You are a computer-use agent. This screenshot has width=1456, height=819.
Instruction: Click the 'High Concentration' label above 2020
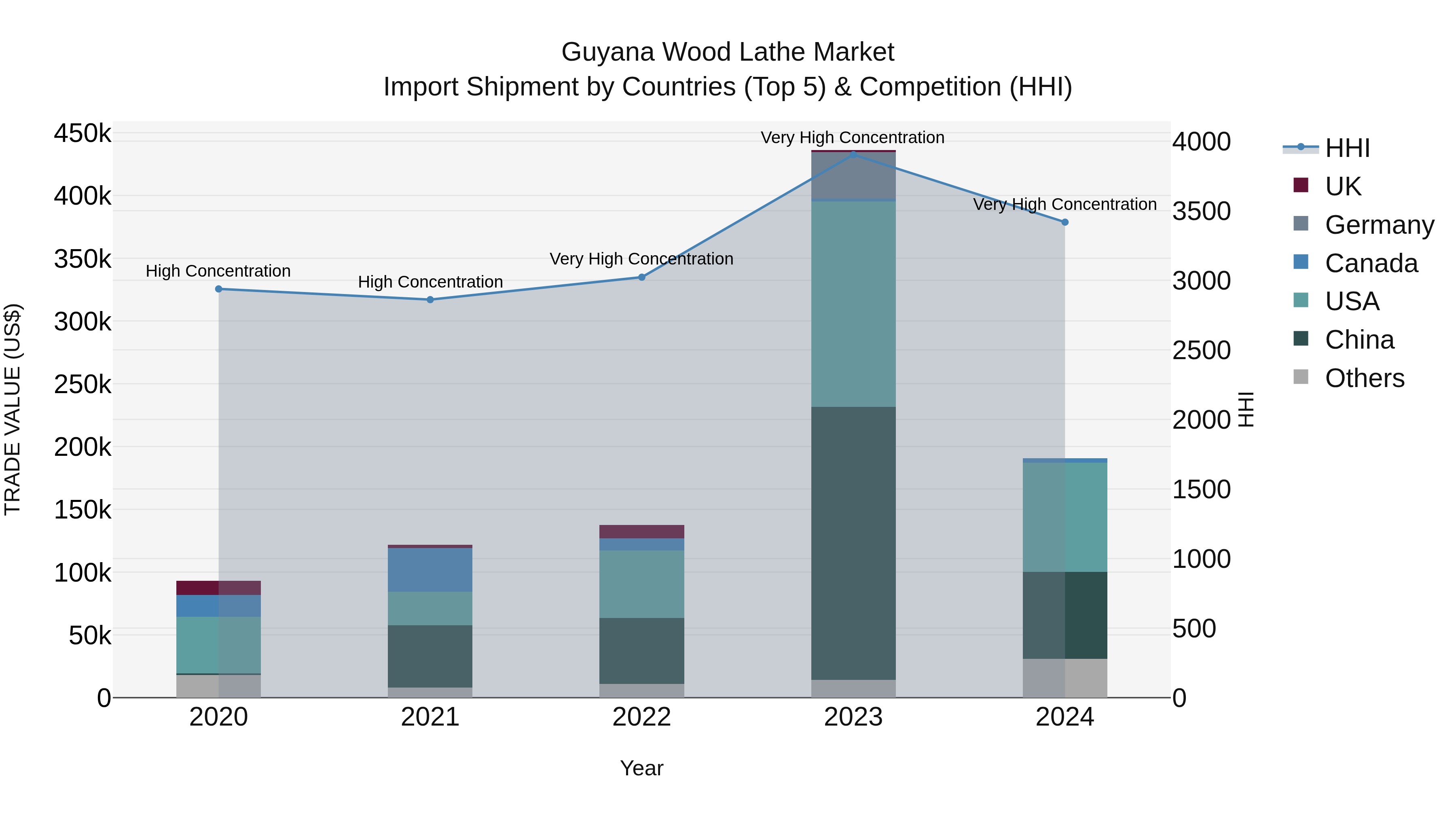[218, 271]
